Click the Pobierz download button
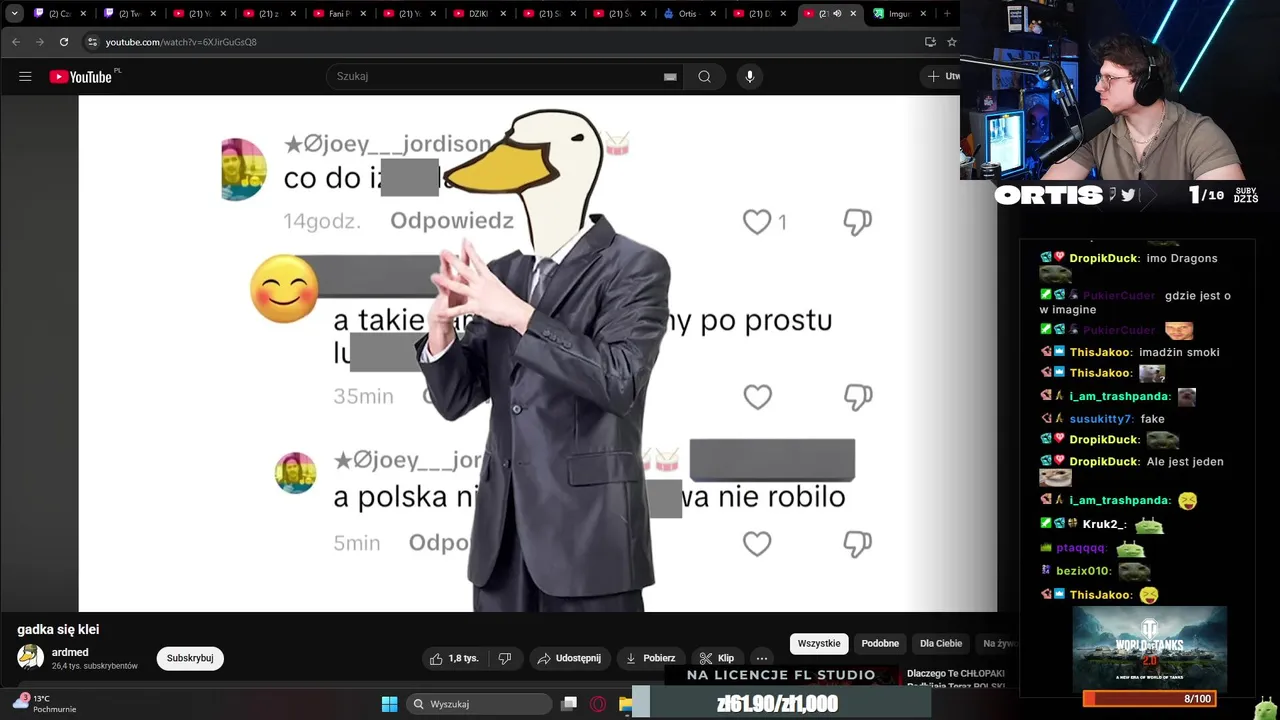1280x720 pixels. point(650,658)
